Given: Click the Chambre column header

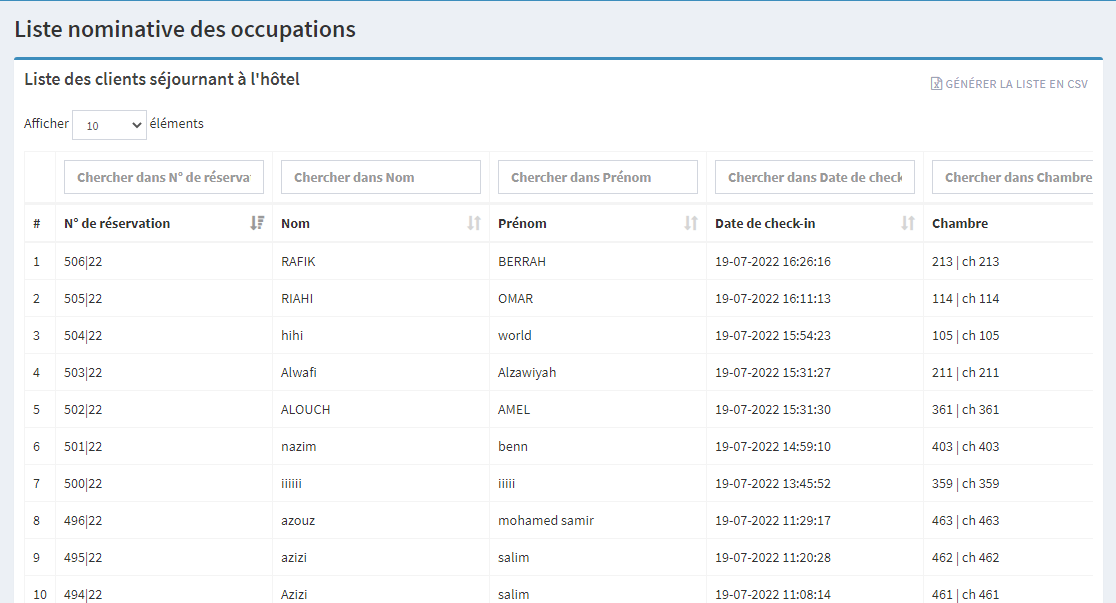Looking at the screenshot, I should coord(960,224).
